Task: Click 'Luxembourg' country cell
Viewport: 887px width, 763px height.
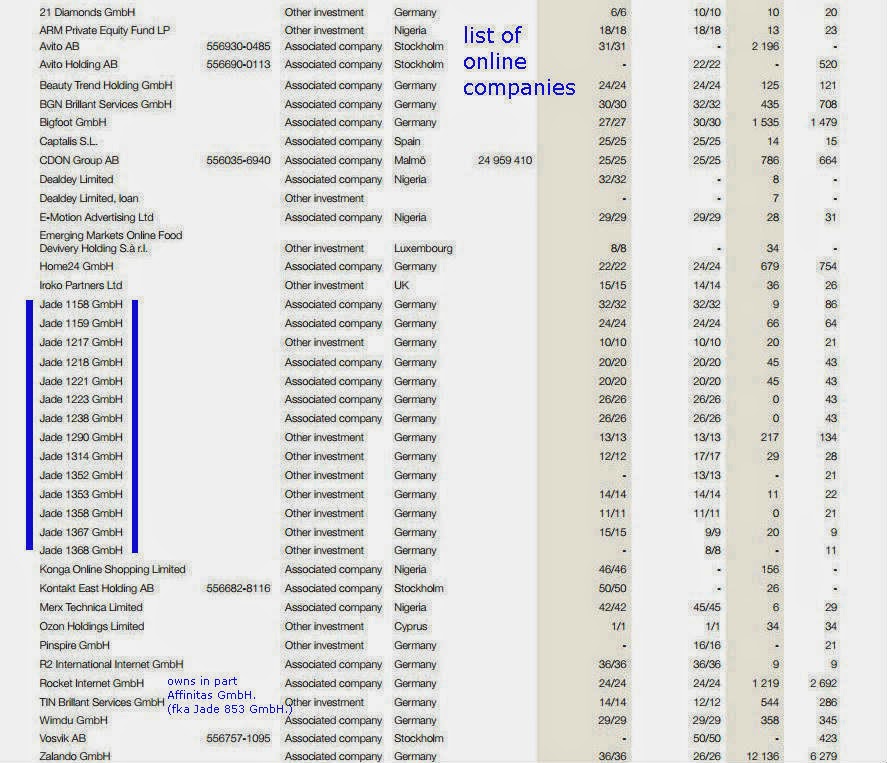Action: 423,248
